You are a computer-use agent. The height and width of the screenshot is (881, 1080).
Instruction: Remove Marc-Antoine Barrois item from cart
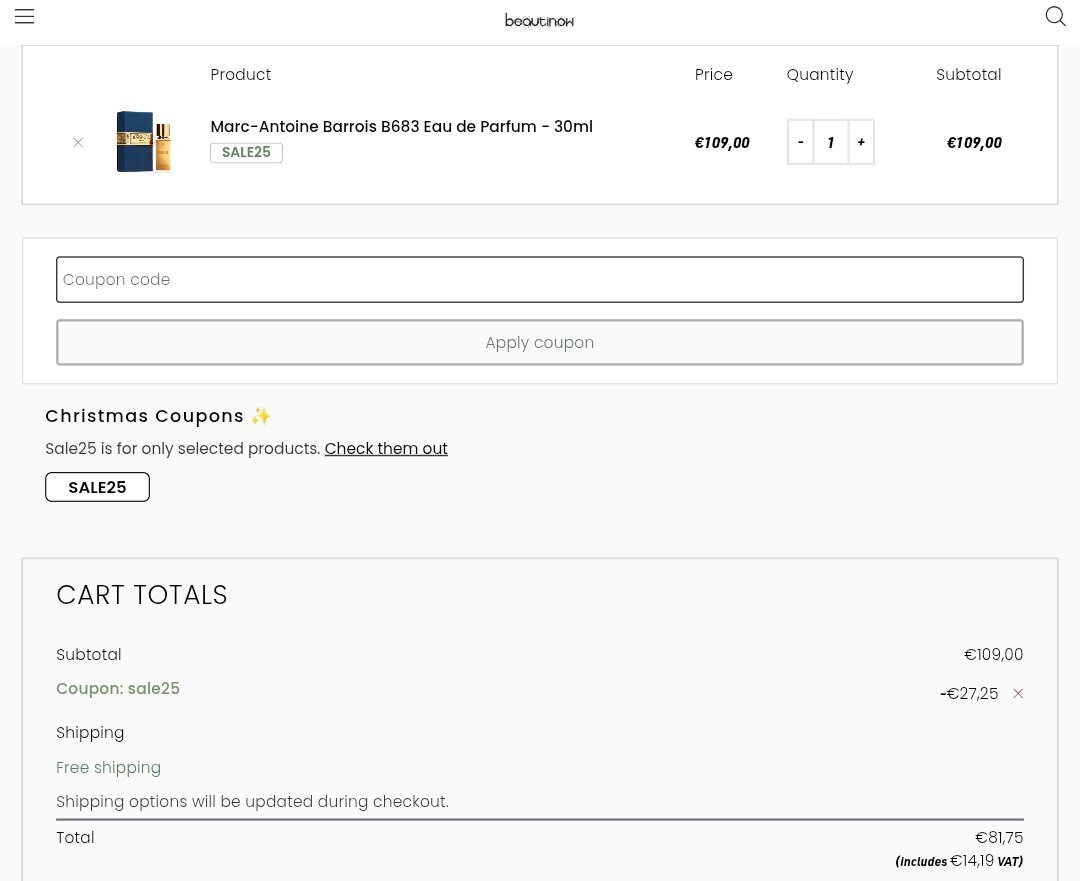(78, 143)
